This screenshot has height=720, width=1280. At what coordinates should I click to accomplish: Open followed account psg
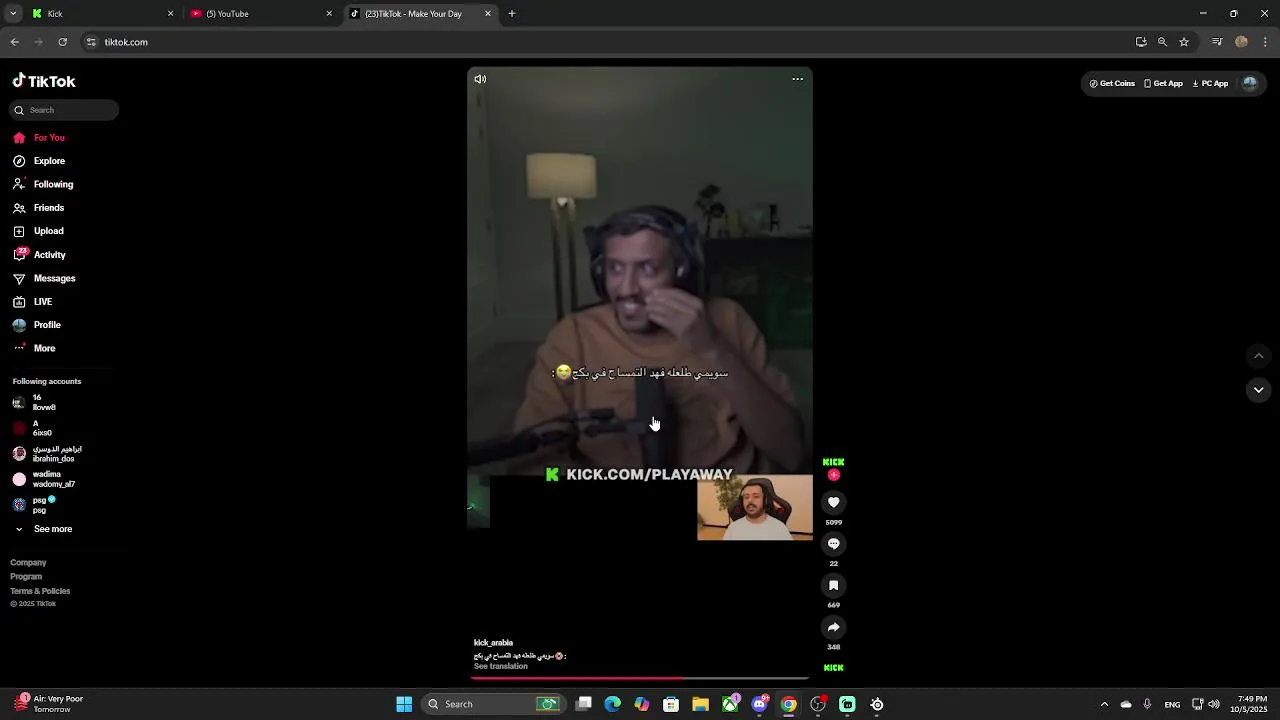click(34, 505)
